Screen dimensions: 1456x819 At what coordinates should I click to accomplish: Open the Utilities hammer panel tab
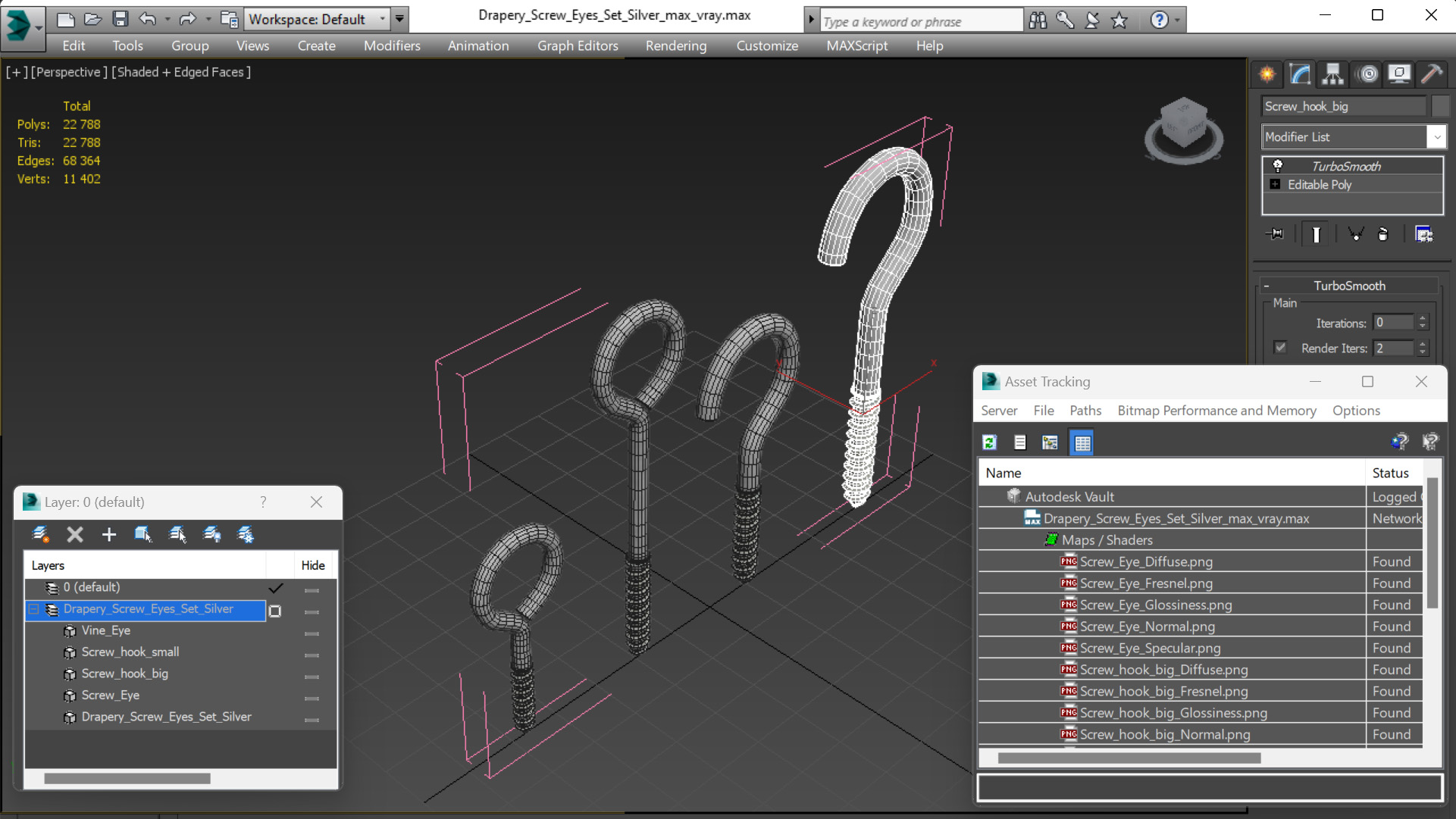1431,73
